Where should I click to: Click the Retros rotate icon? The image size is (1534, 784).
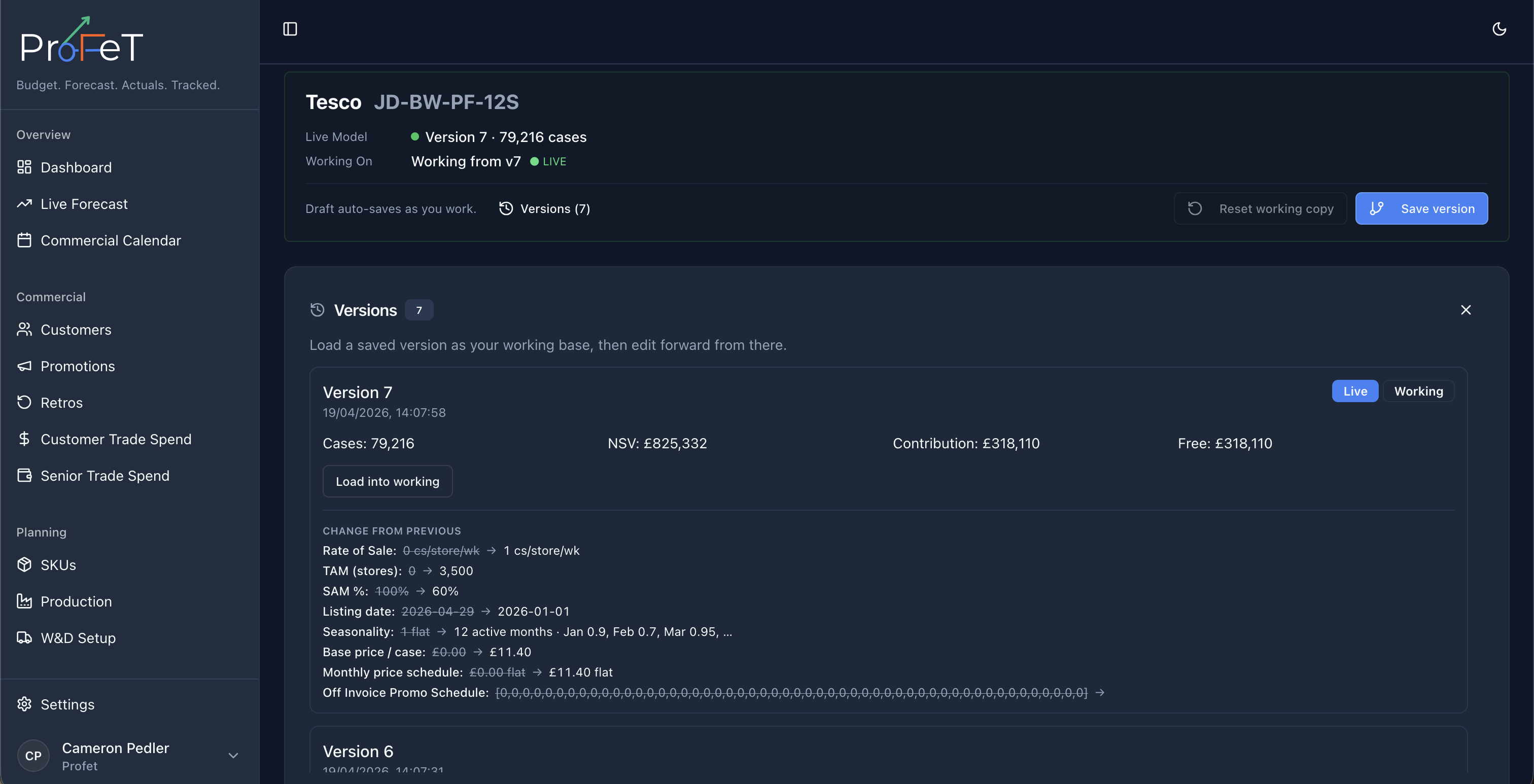24,403
